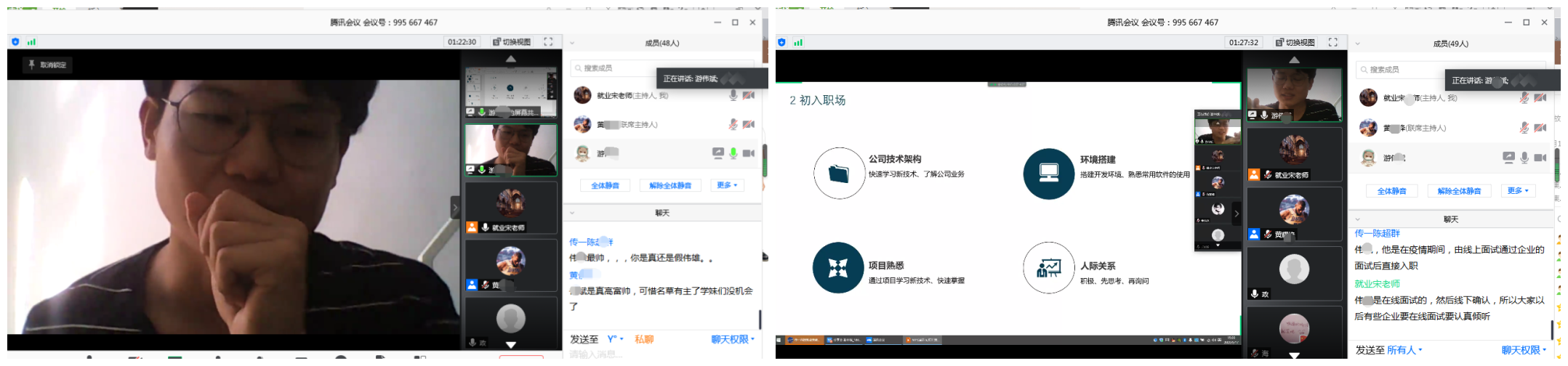Click 切换视图 in right meeting window
The width and height of the screenshot is (1568, 366).
(x=1295, y=42)
